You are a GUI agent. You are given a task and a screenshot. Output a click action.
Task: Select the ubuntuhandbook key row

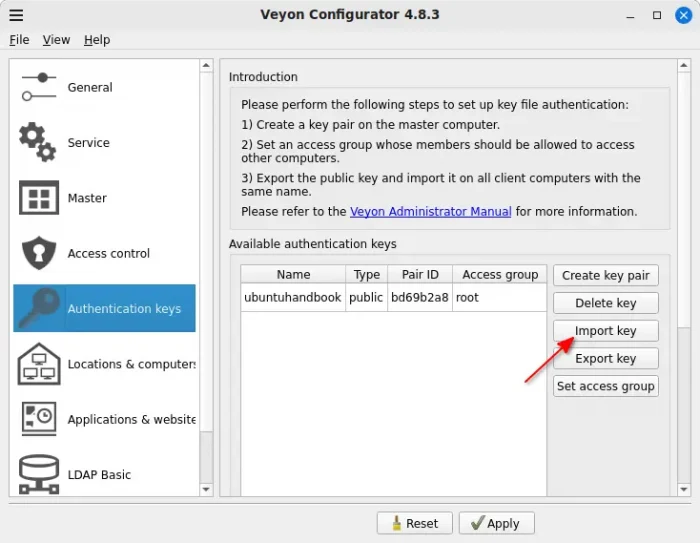(x=293, y=297)
